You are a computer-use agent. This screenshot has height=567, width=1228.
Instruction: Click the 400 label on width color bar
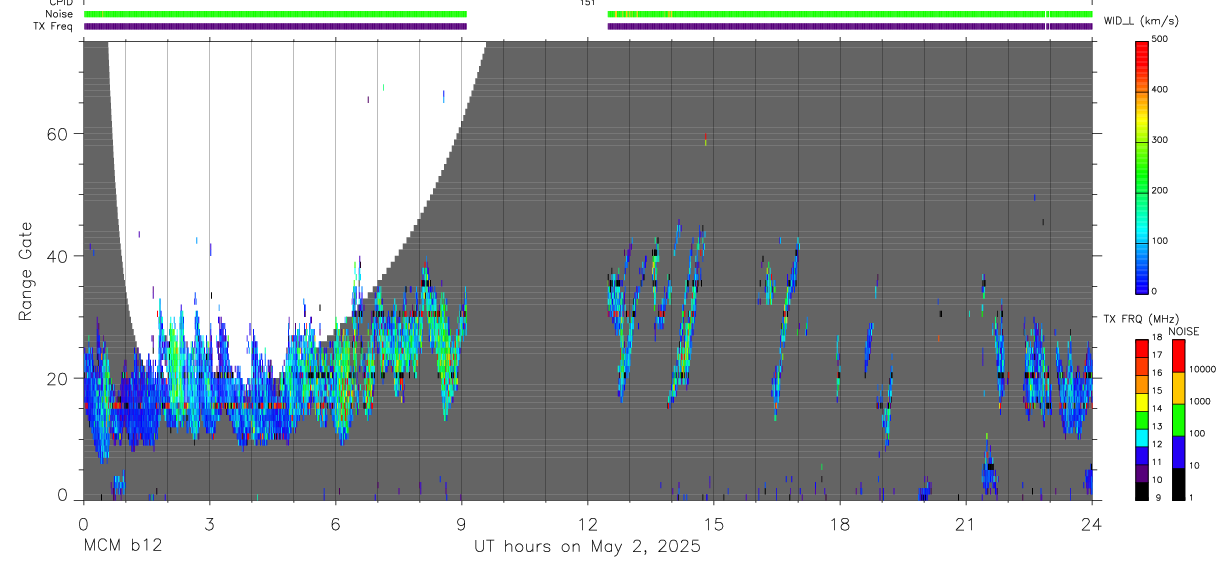[1160, 89]
